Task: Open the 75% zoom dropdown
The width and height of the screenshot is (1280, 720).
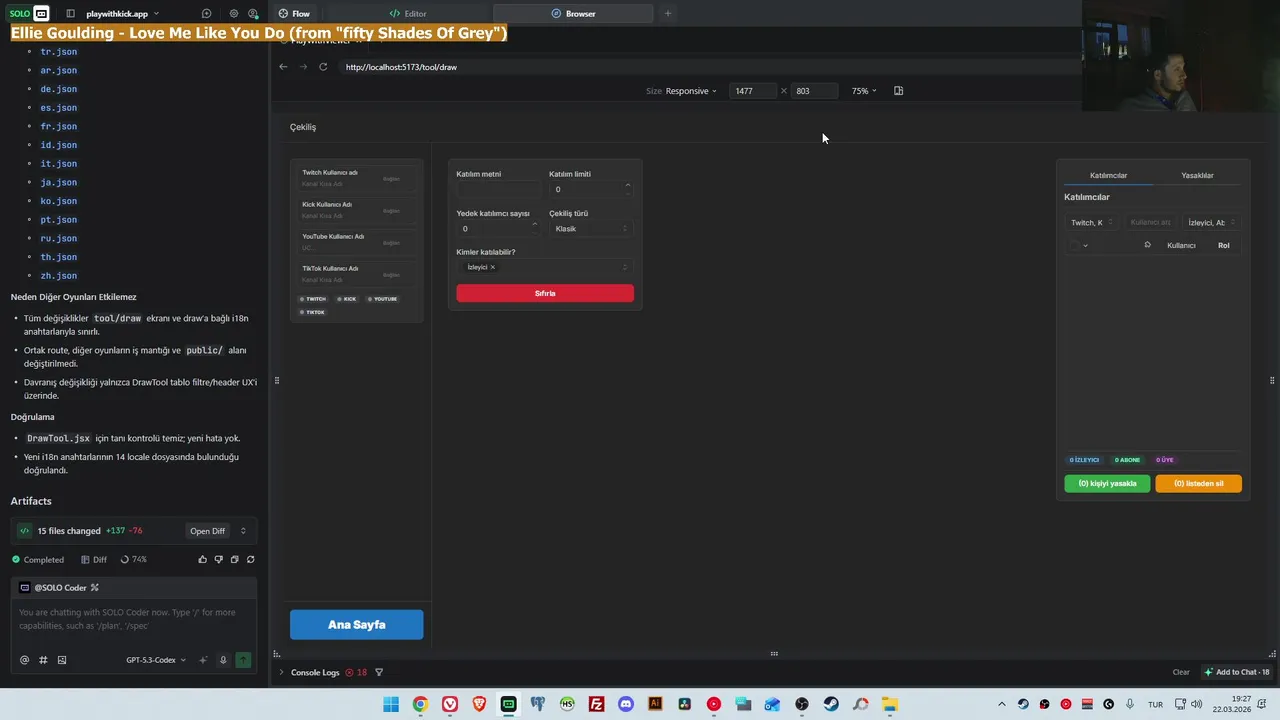Action: click(x=864, y=91)
